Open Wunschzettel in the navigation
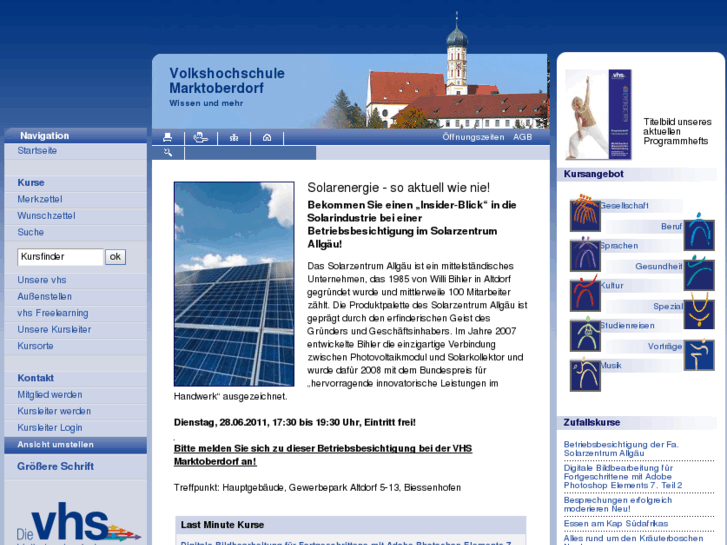Image resolution: width=727 pixels, height=545 pixels. coord(46,216)
